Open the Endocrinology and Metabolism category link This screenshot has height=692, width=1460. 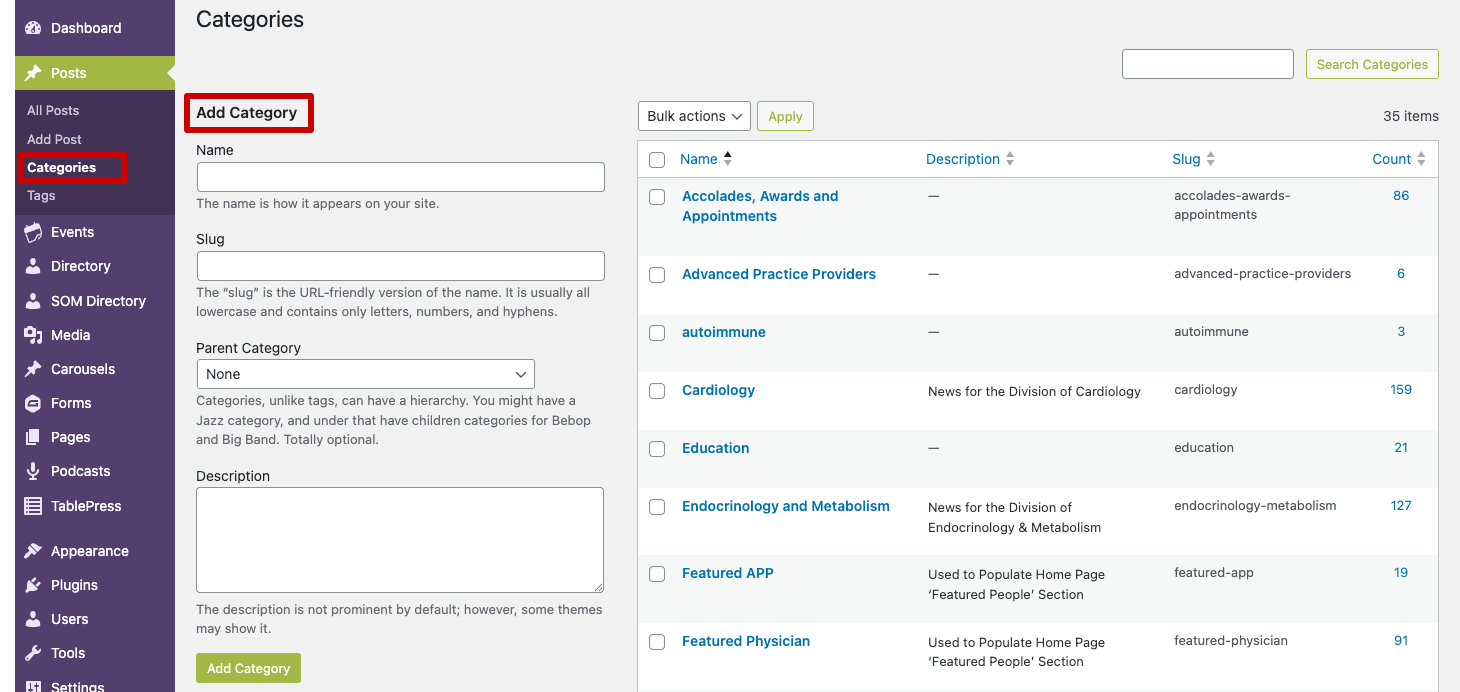click(x=785, y=506)
